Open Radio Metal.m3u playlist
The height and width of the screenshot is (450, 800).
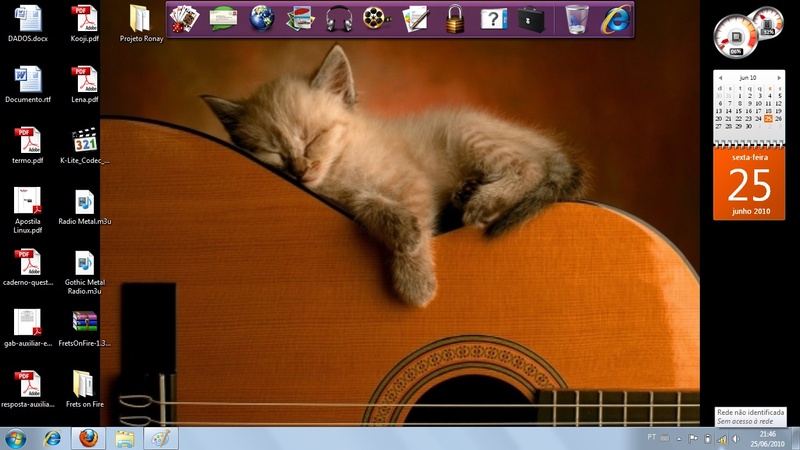pos(85,207)
